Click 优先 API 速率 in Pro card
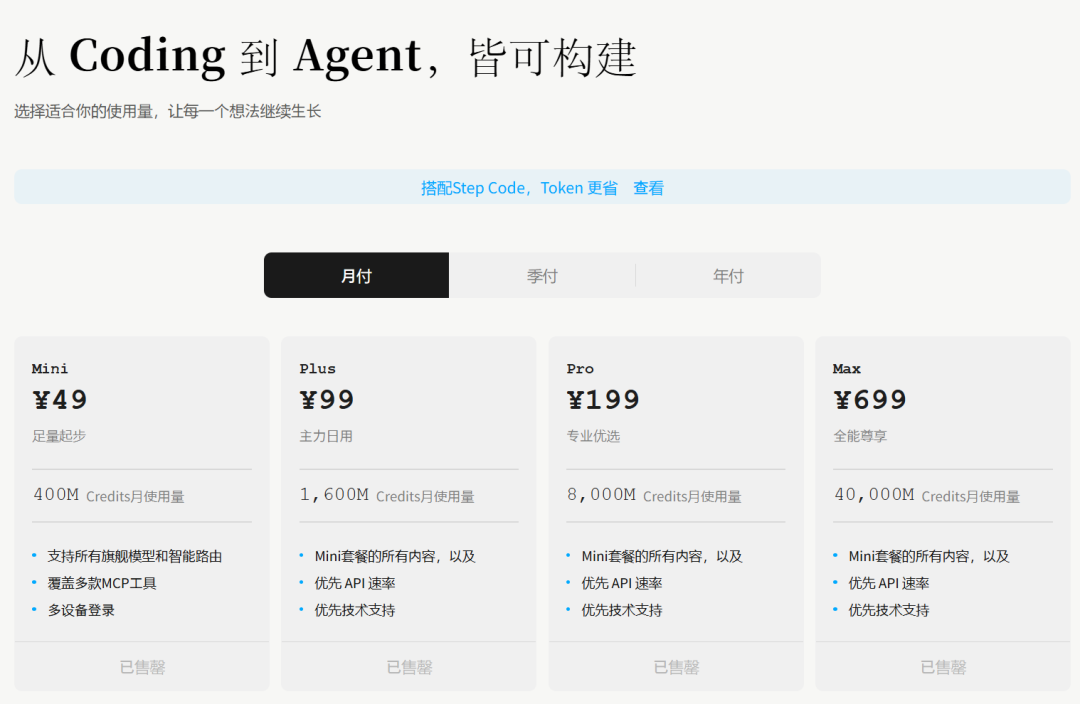Screen dimensions: 1080x704 pos(622,583)
